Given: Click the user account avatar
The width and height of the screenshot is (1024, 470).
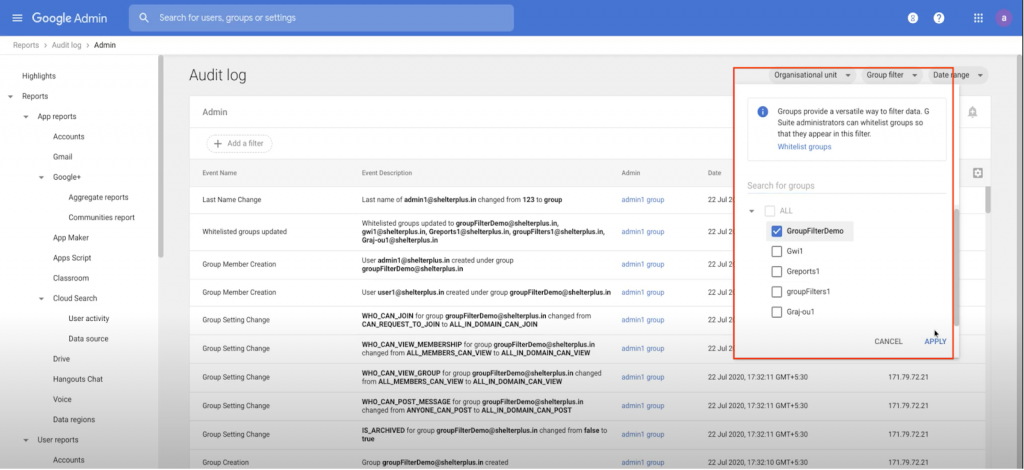Looking at the screenshot, I should point(1003,18).
